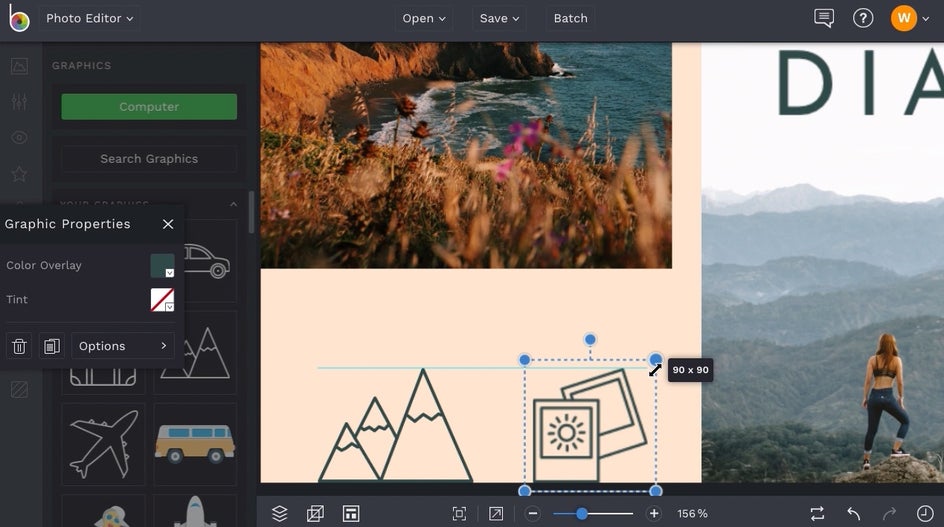Click the fit to screen icon
Viewport: 944px width, 527px height.
tap(459, 513)
